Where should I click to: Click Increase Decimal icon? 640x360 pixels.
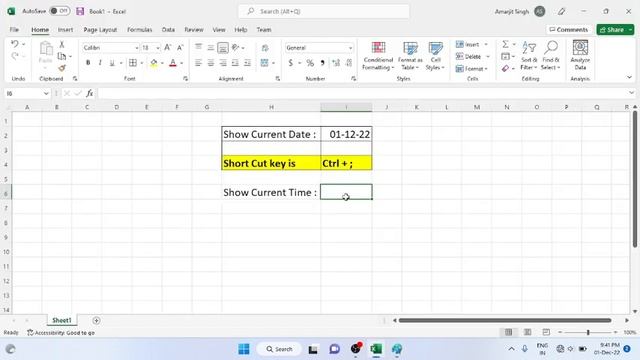336,63
